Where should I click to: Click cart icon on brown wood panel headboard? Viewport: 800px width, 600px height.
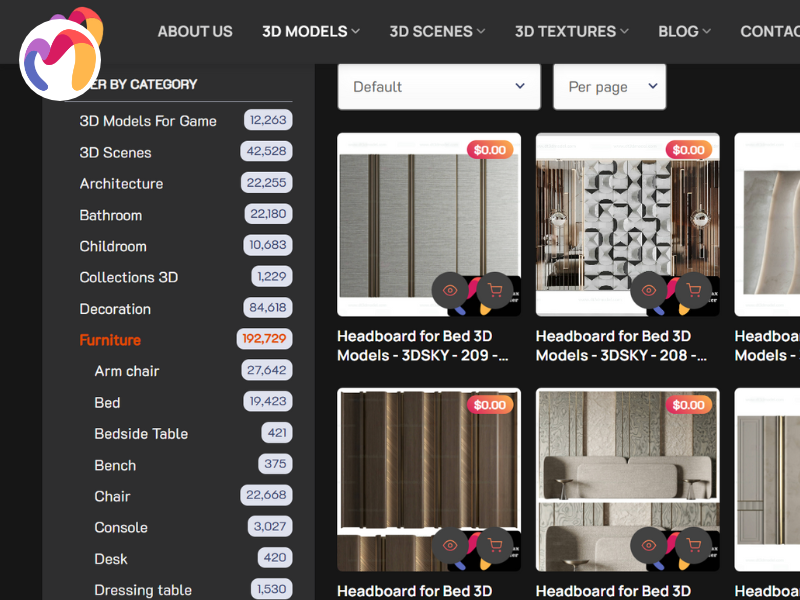point(493,546)
